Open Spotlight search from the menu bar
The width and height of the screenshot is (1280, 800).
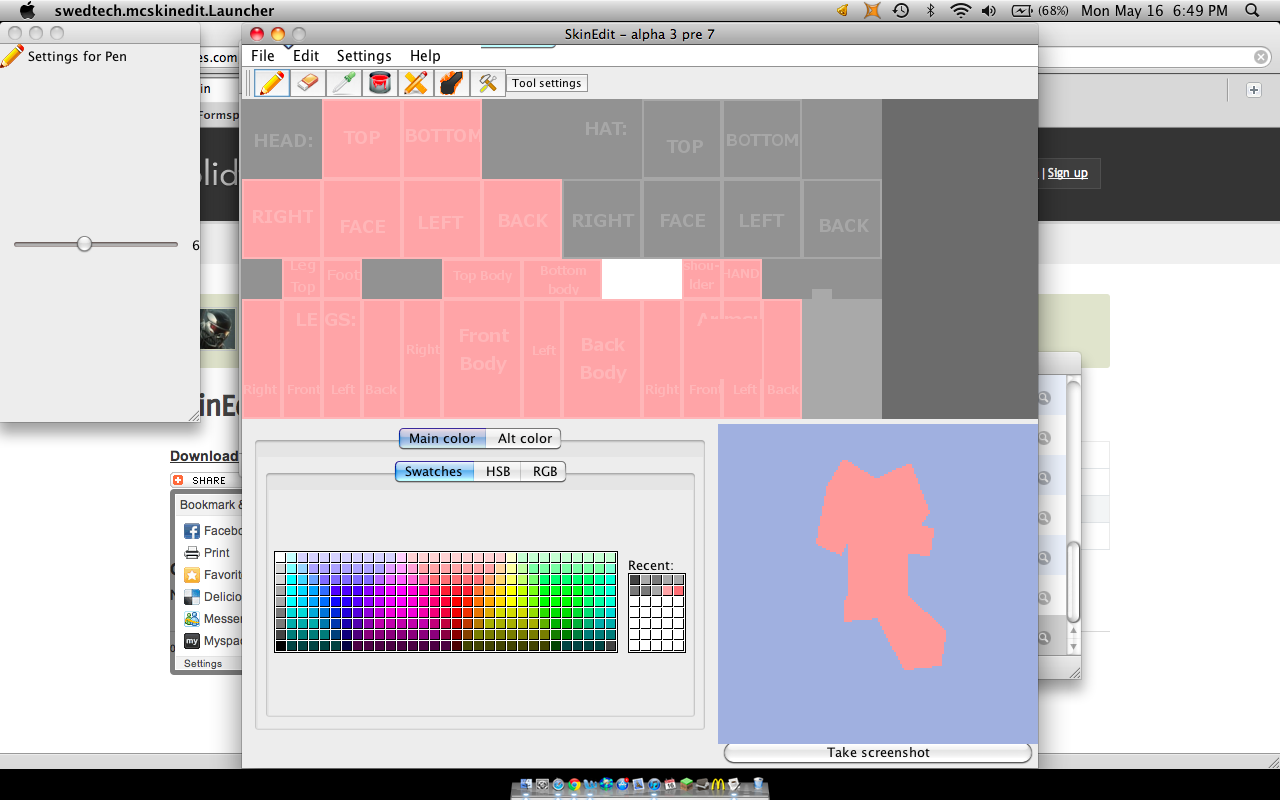click(x=1249, y=11)
